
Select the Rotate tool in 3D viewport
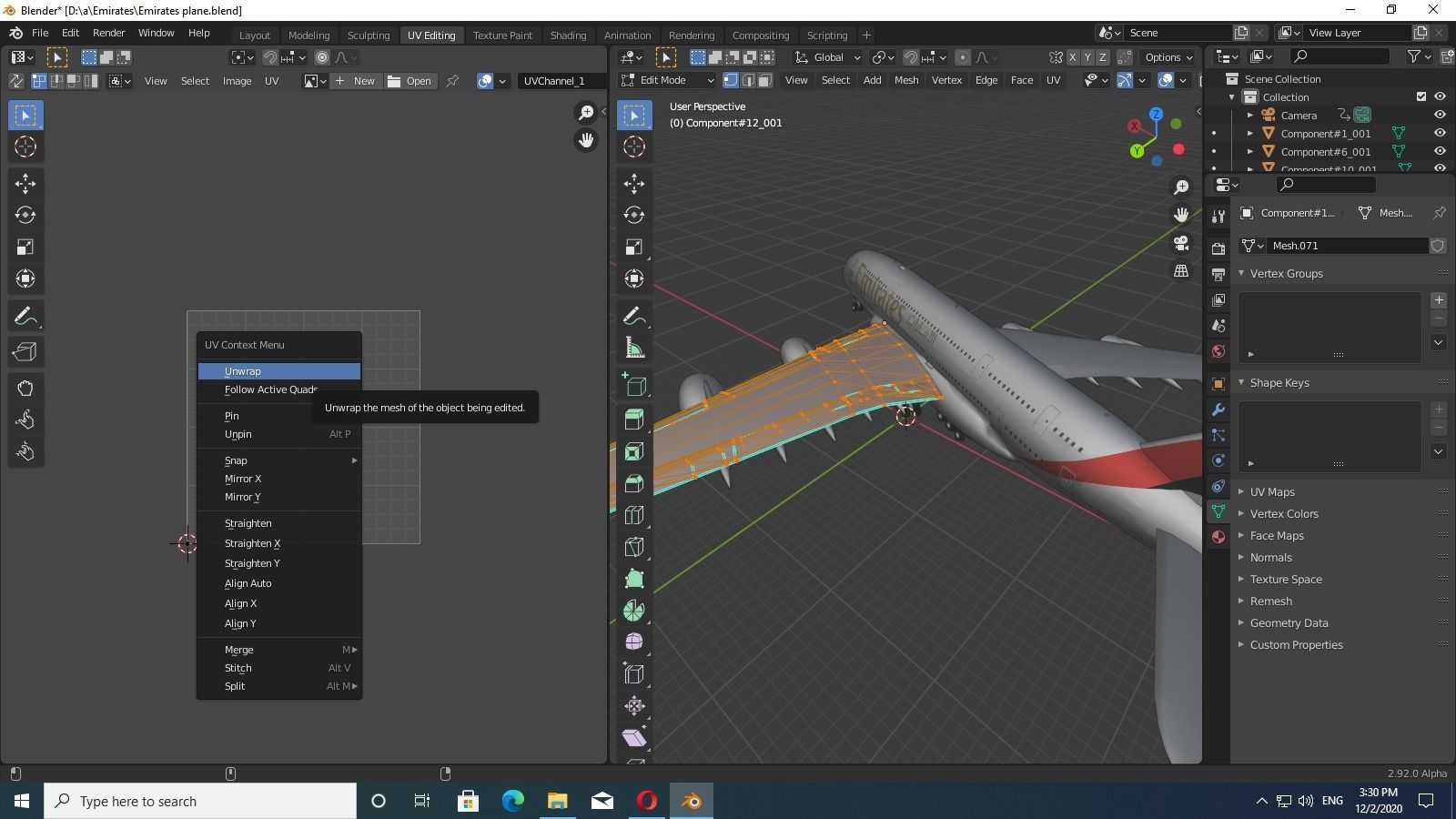(634, 215)
